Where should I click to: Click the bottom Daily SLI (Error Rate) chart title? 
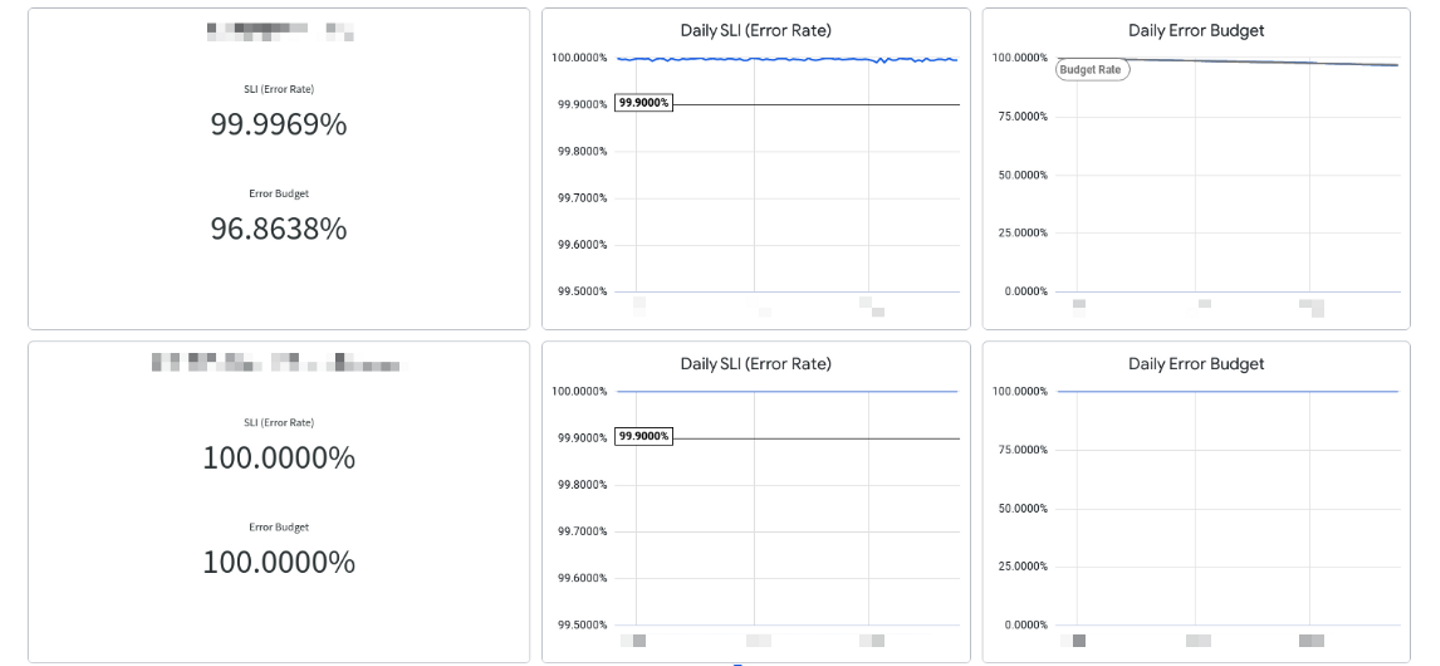click(x=755, y=364)
